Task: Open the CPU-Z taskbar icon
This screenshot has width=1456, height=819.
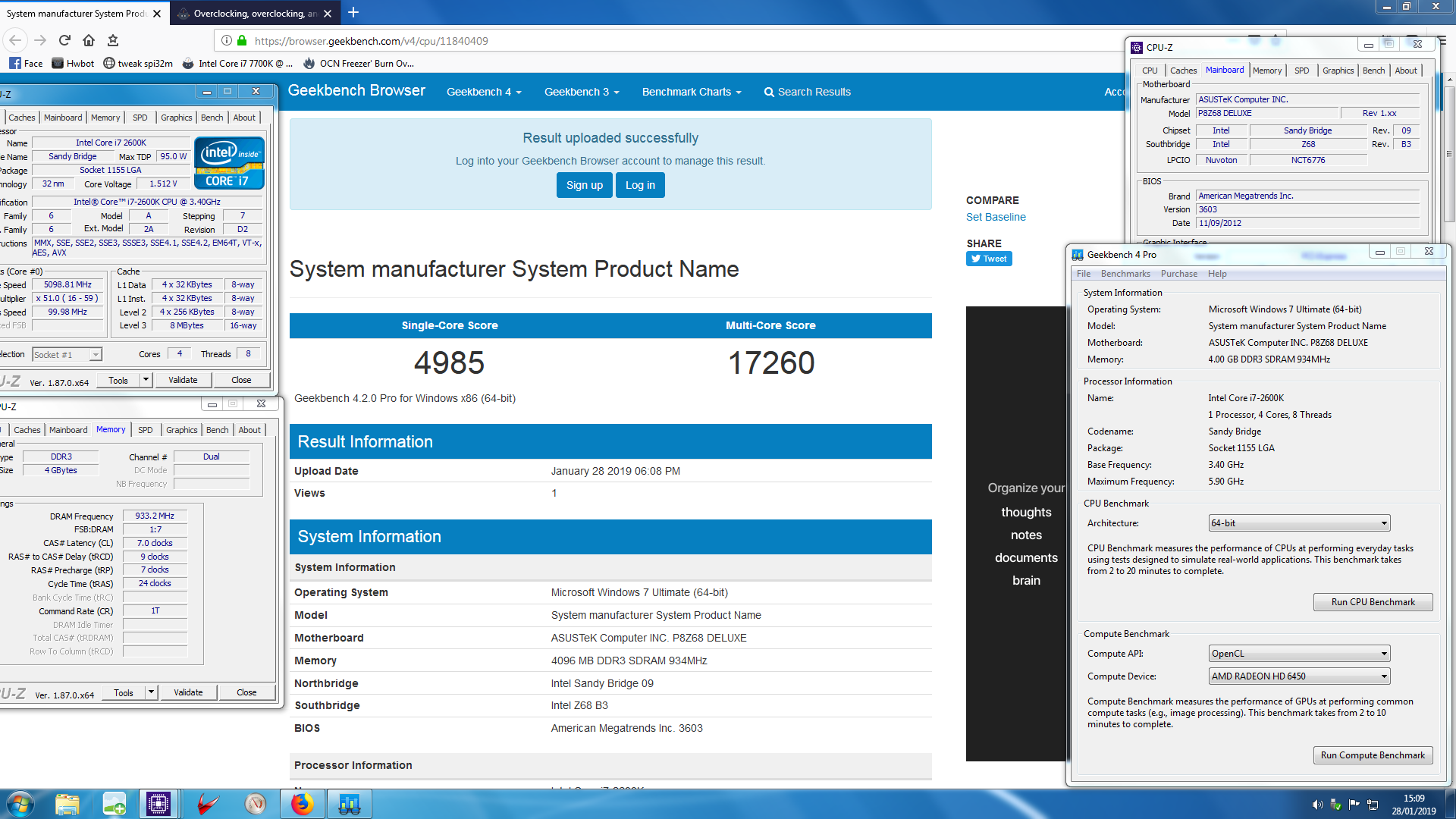Action: point(158,804)
